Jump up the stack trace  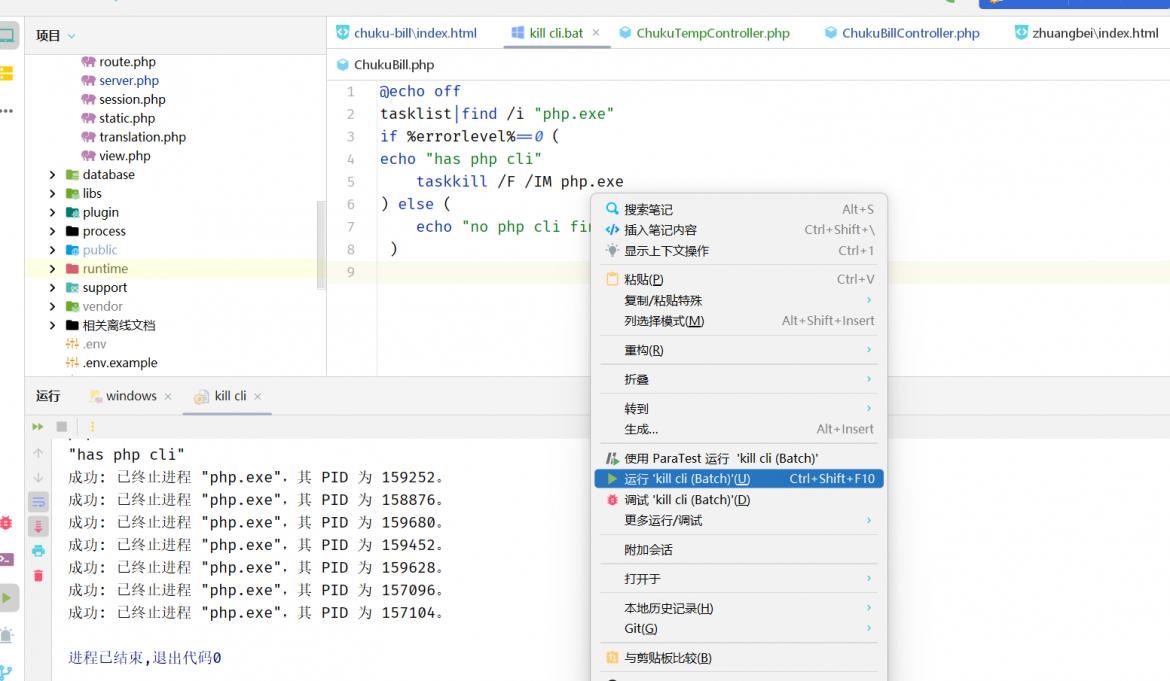pos(39,454)
